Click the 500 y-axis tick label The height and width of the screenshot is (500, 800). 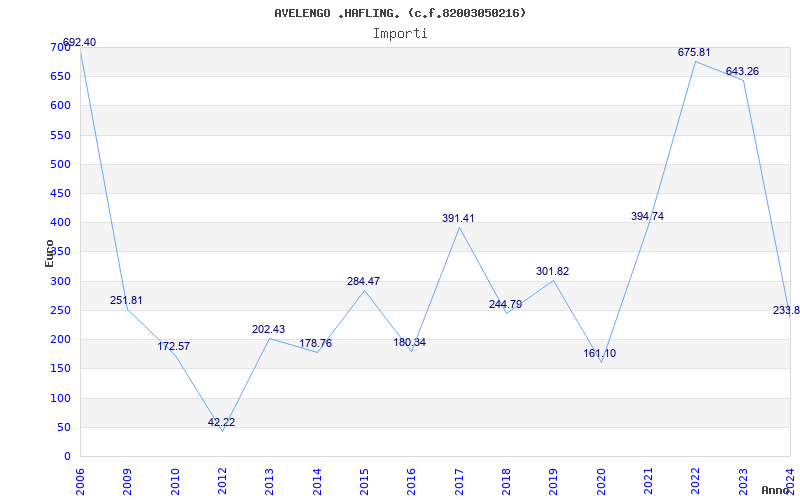[x=60, y=164]
